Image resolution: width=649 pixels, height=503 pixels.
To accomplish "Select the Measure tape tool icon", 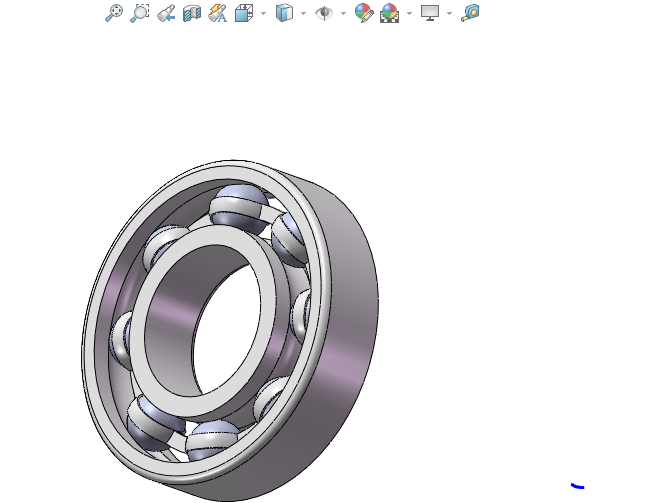I will [x=470, y=13].
